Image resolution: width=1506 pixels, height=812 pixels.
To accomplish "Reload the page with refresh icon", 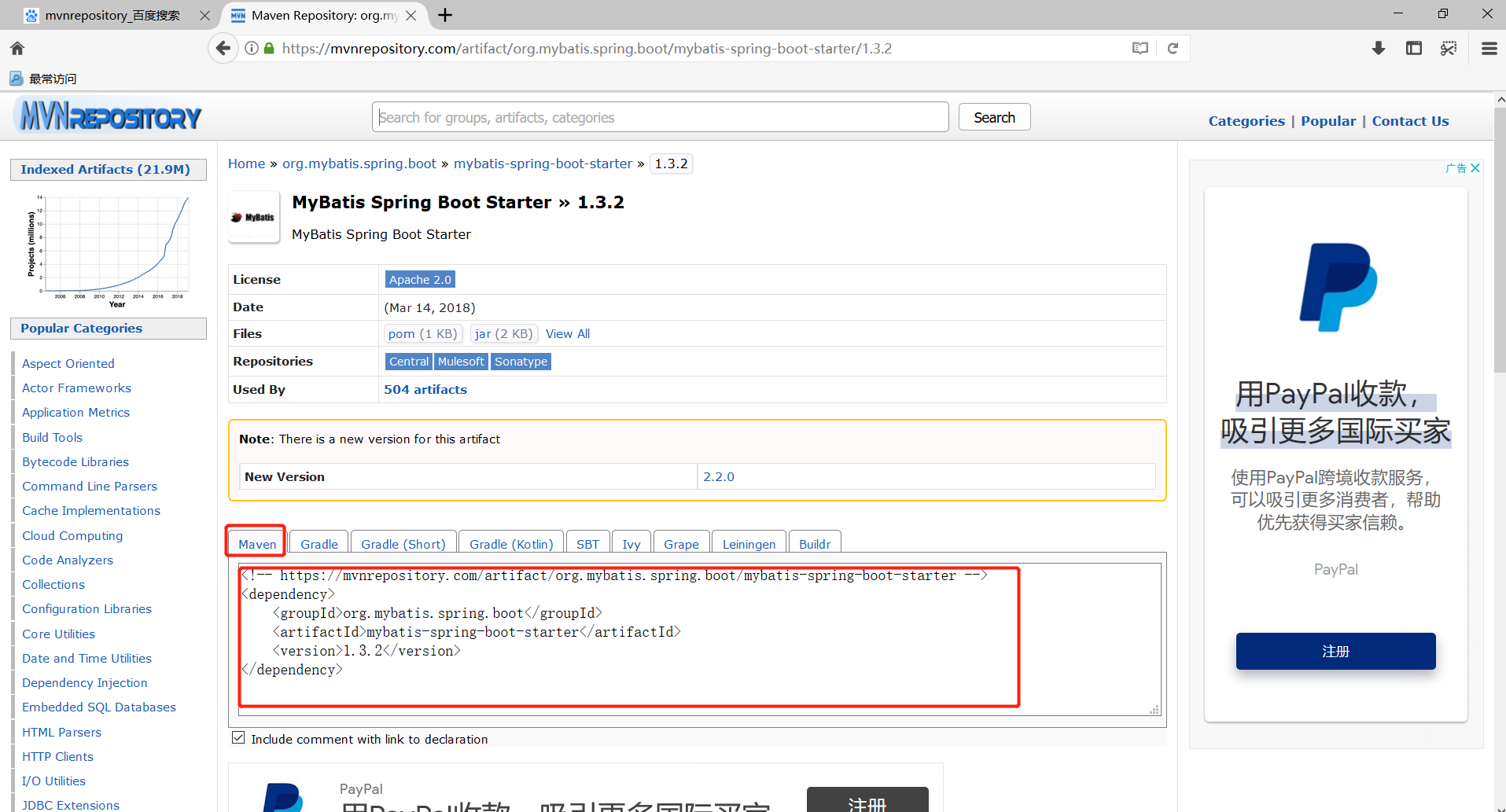I will [1173, 48].
